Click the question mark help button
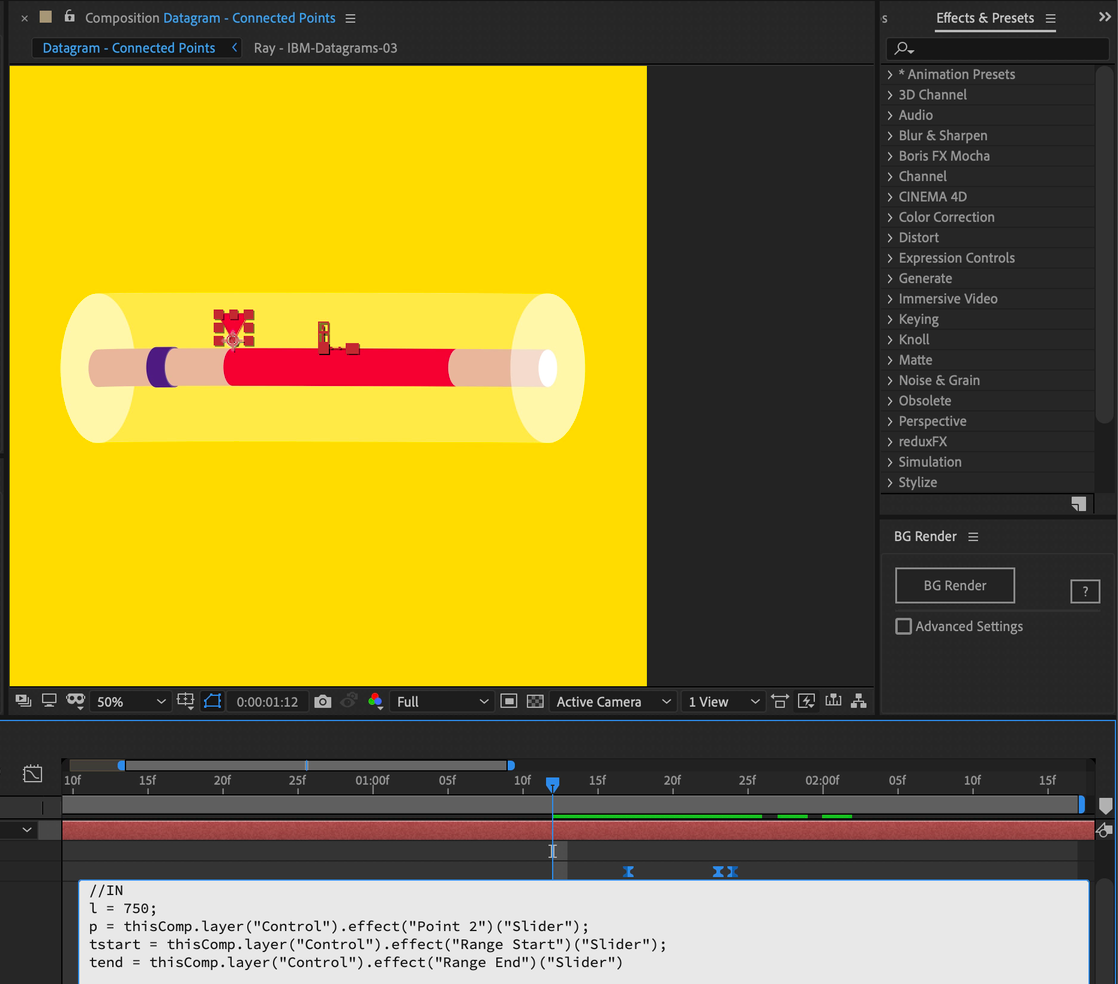 click(x=1085, y=592)
